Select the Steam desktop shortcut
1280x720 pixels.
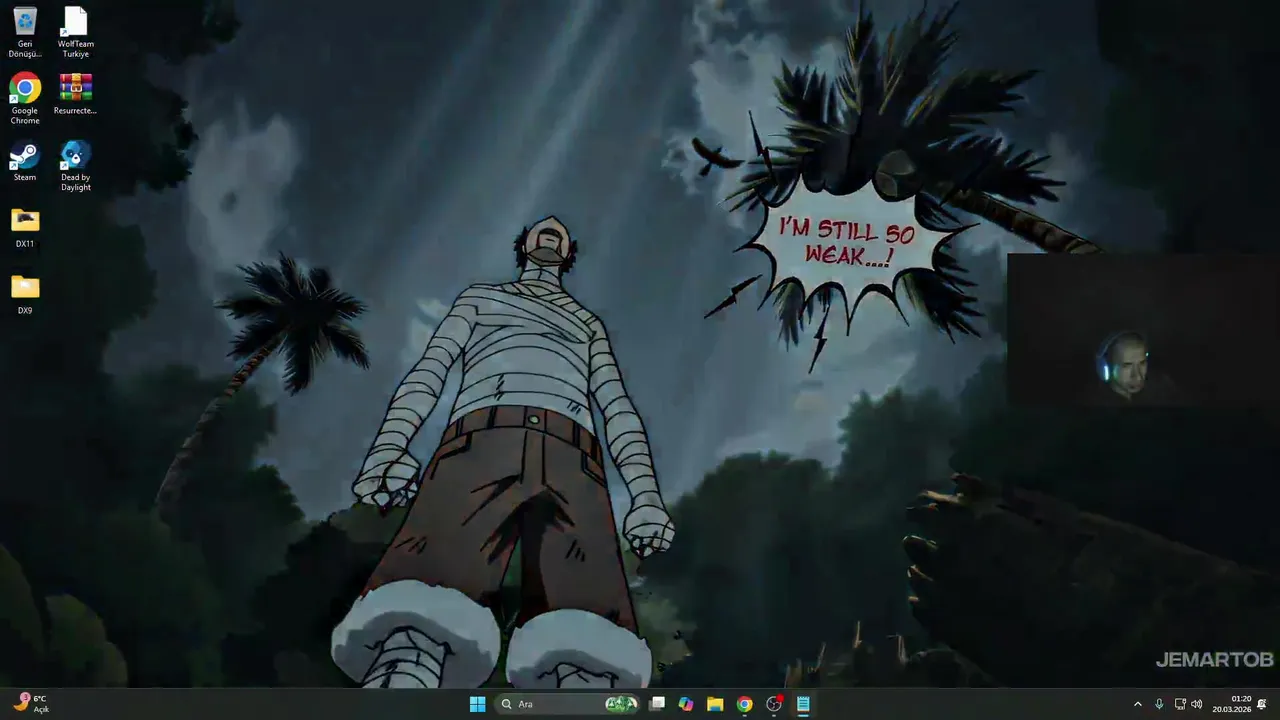tap(25, 161)
